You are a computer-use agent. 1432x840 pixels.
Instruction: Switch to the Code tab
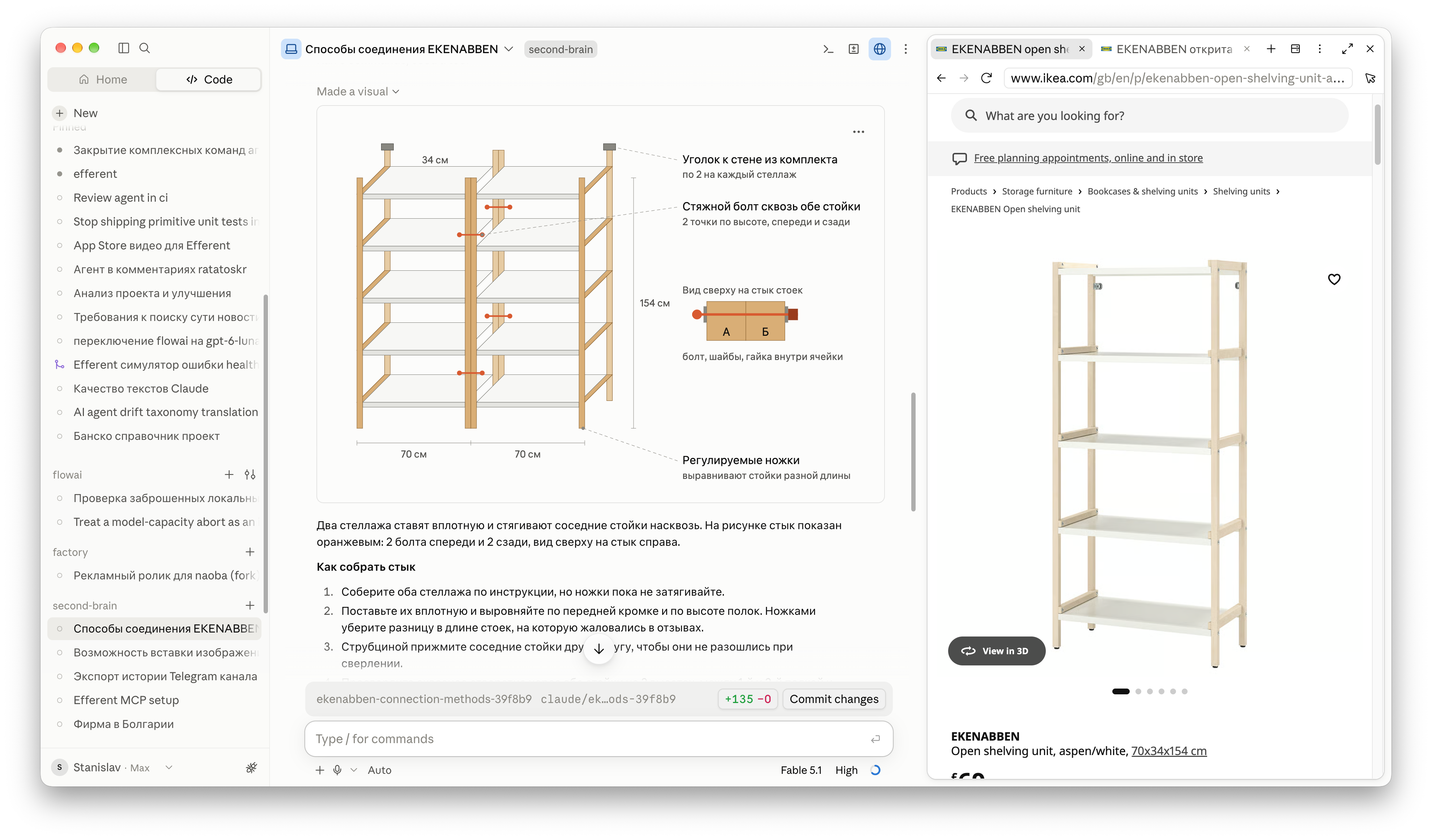tap(209, 80)
